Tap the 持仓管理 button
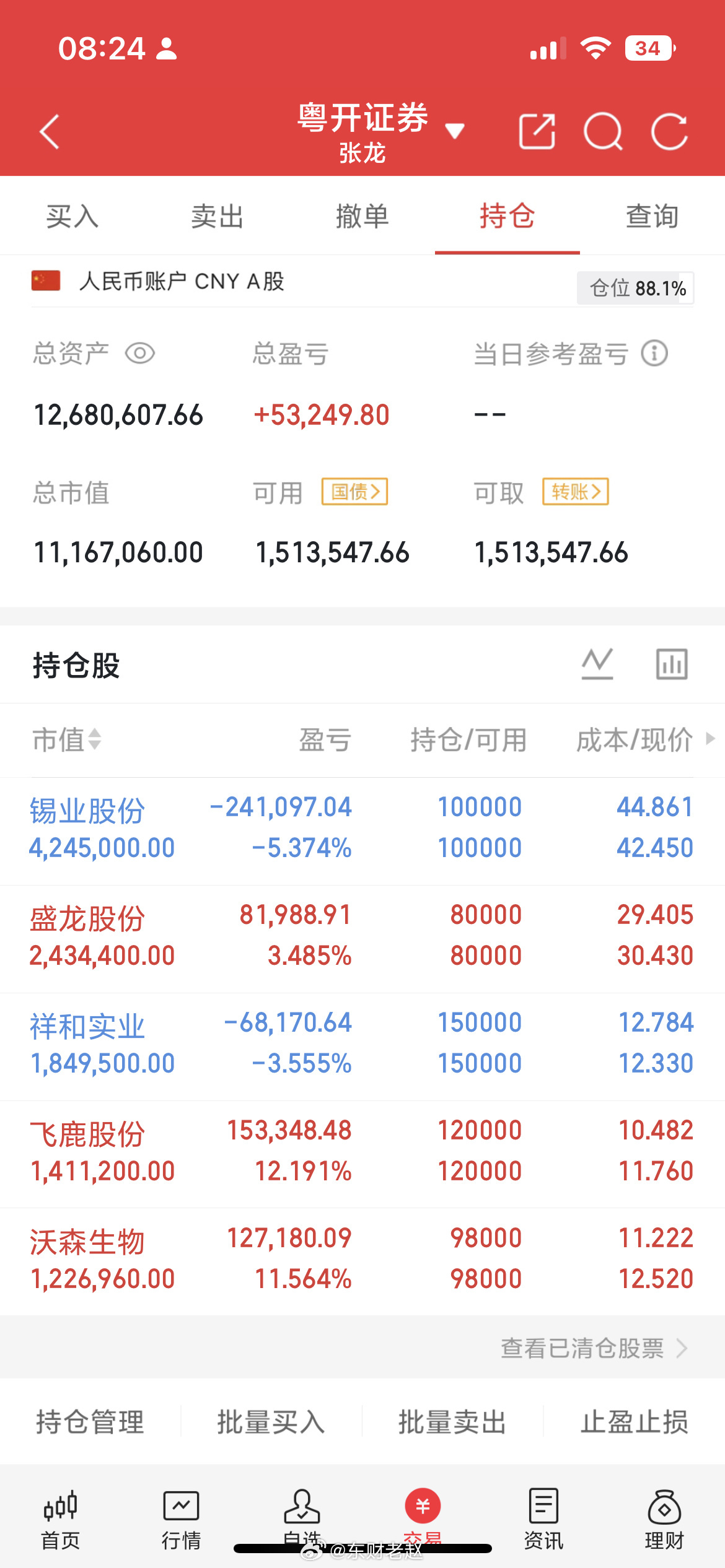Screen dimensions: 725x1568 tap(90, 1422)
